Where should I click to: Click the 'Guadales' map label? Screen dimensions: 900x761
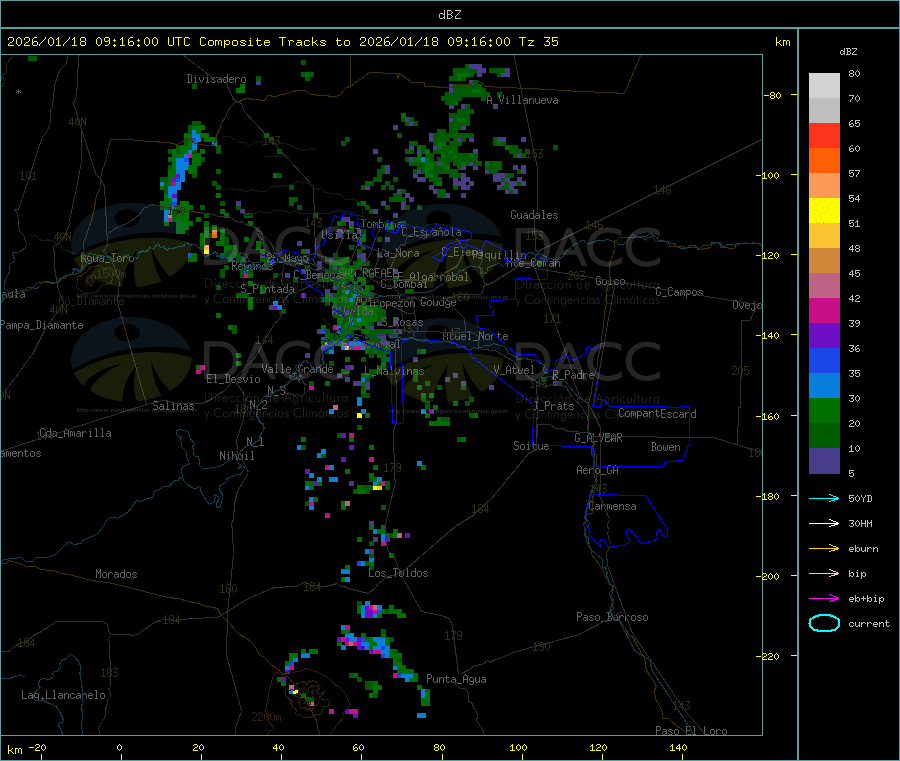[534, 215]
